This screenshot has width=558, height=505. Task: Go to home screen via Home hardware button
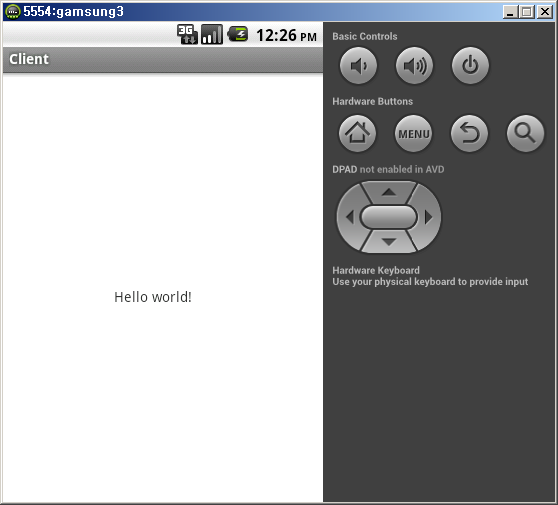coord(357,133)
